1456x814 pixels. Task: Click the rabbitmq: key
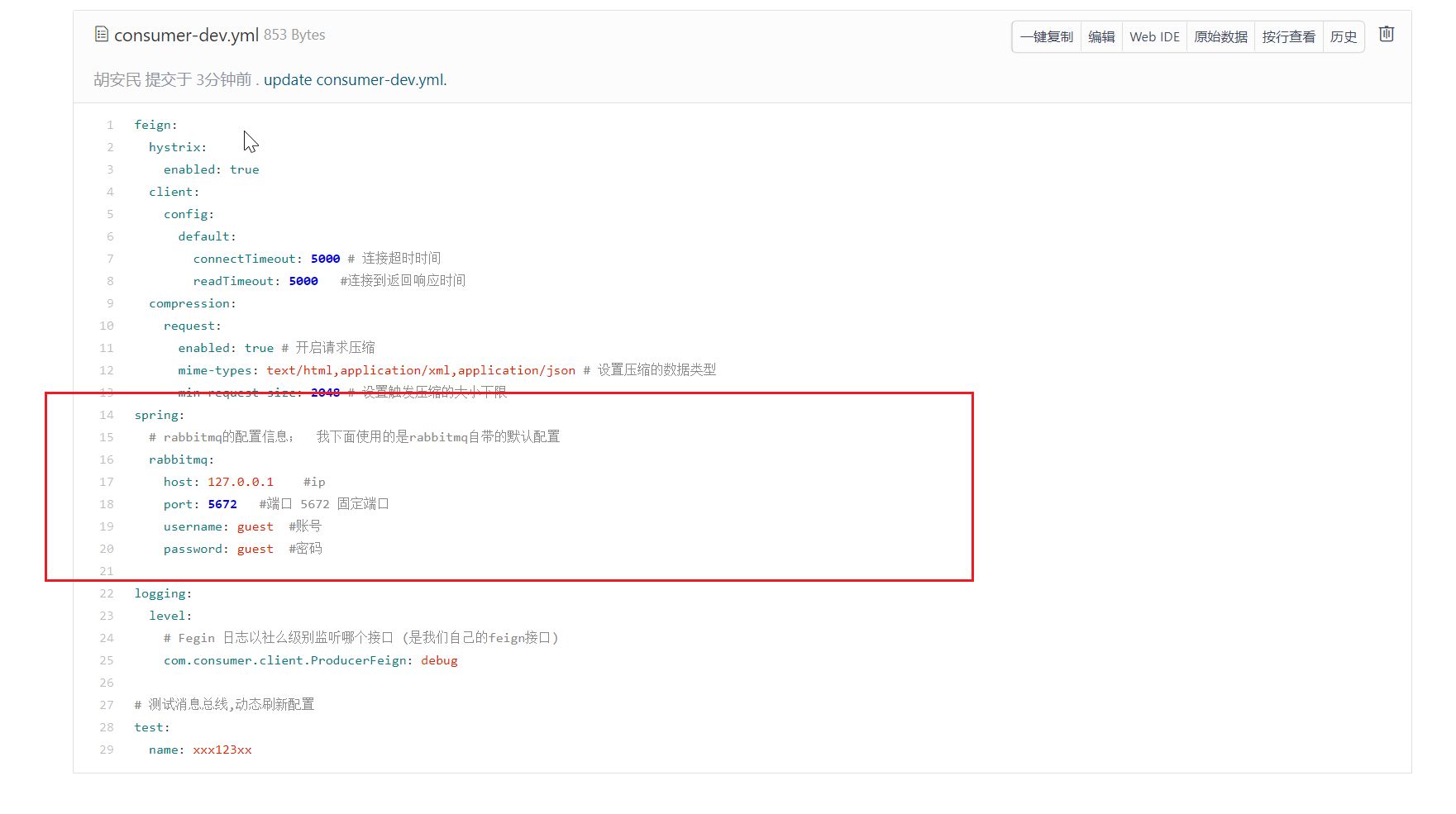click(x=182, y=459)
